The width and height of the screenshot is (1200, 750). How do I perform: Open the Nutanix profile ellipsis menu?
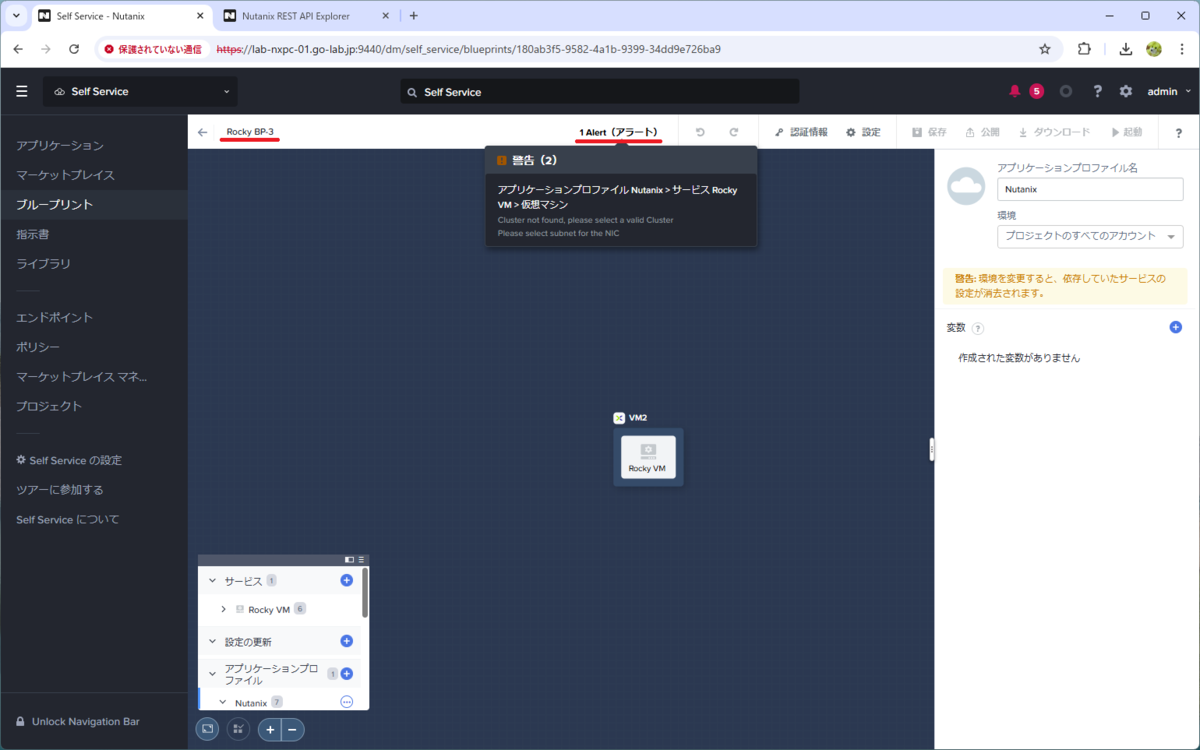pos(347,702)
